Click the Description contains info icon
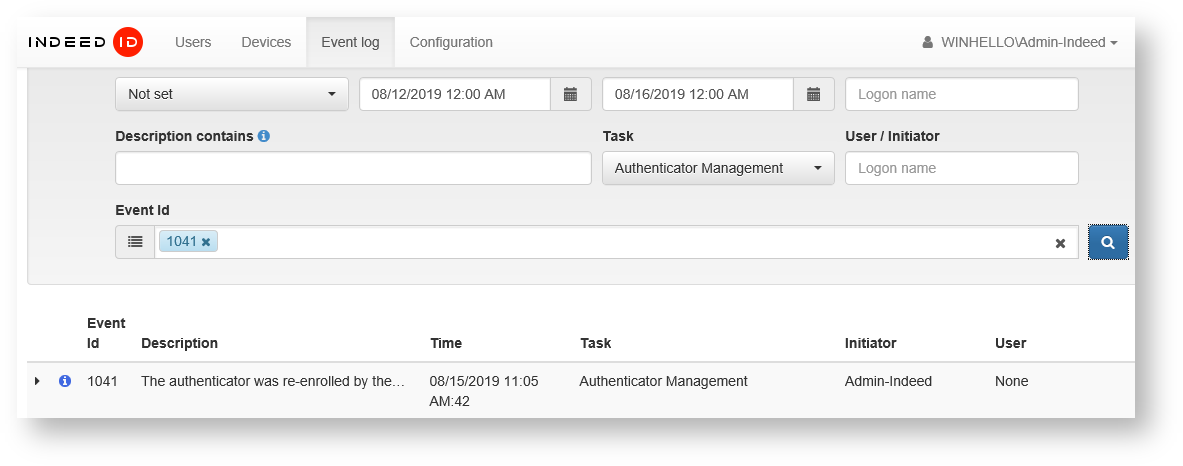Screen dimensions: 1183x466 (264, 136)
